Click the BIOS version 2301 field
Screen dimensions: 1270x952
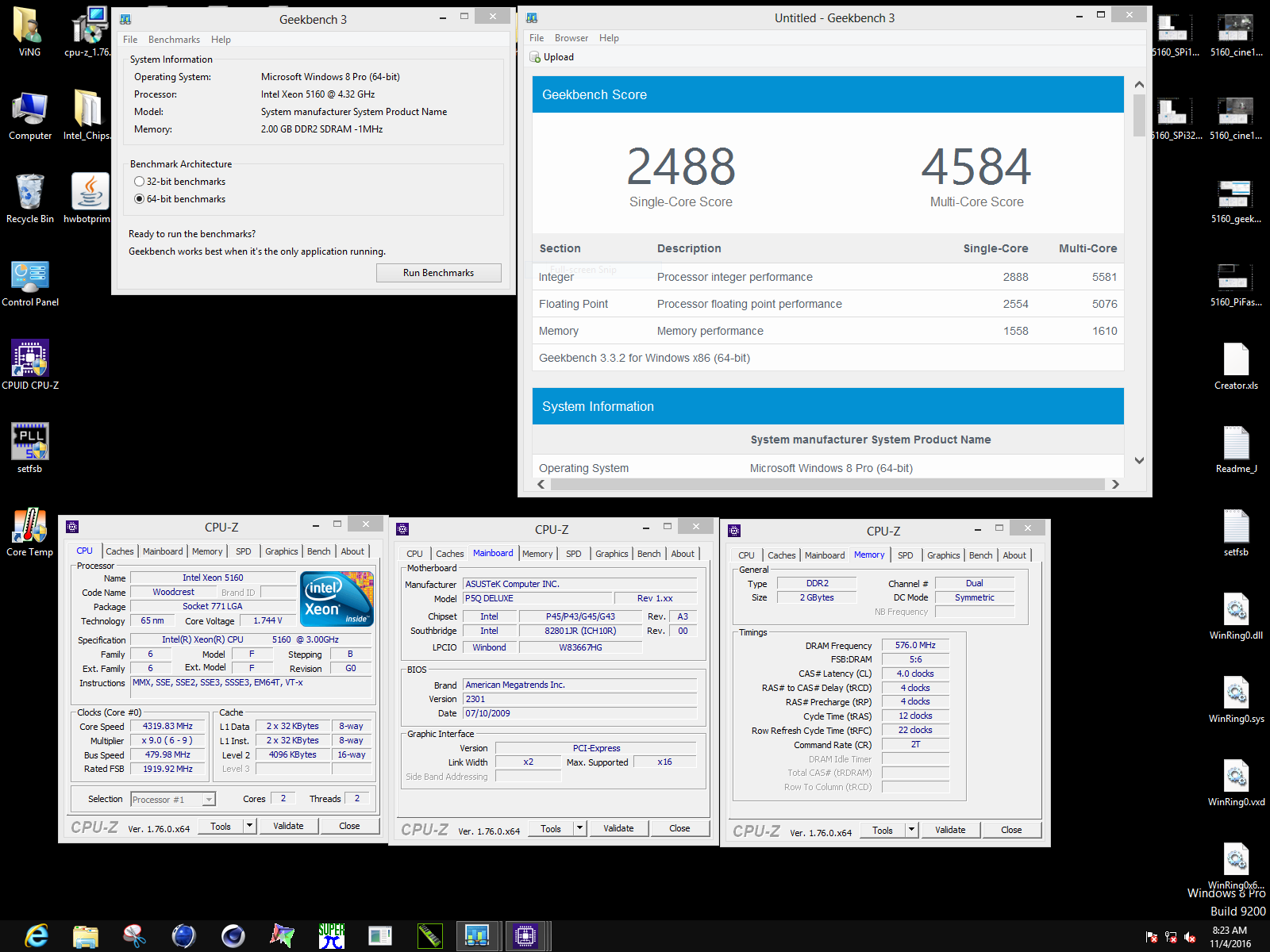click(579, 699)
